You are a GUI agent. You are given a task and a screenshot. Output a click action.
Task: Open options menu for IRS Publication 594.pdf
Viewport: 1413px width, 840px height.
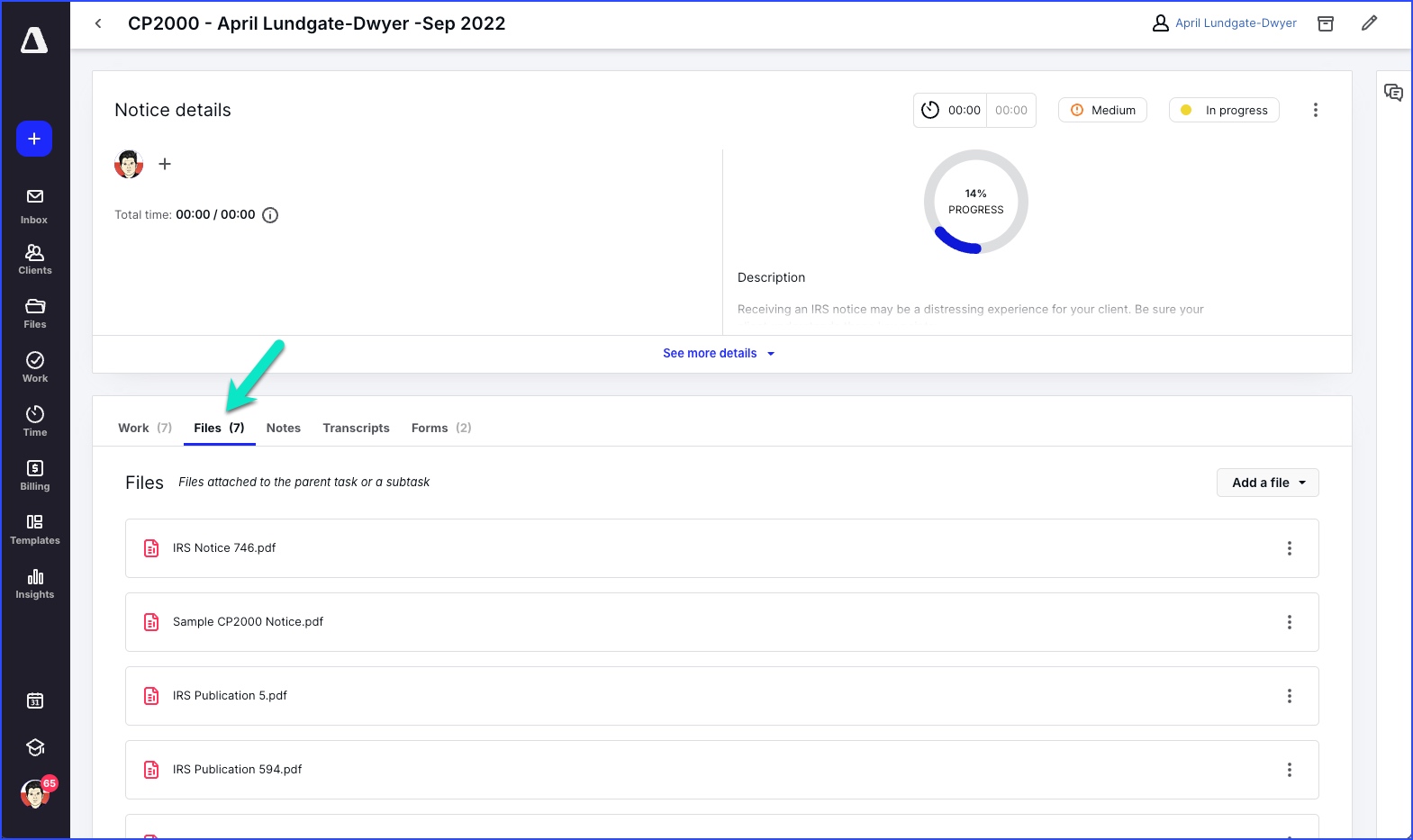click(x=1289, y=770)
